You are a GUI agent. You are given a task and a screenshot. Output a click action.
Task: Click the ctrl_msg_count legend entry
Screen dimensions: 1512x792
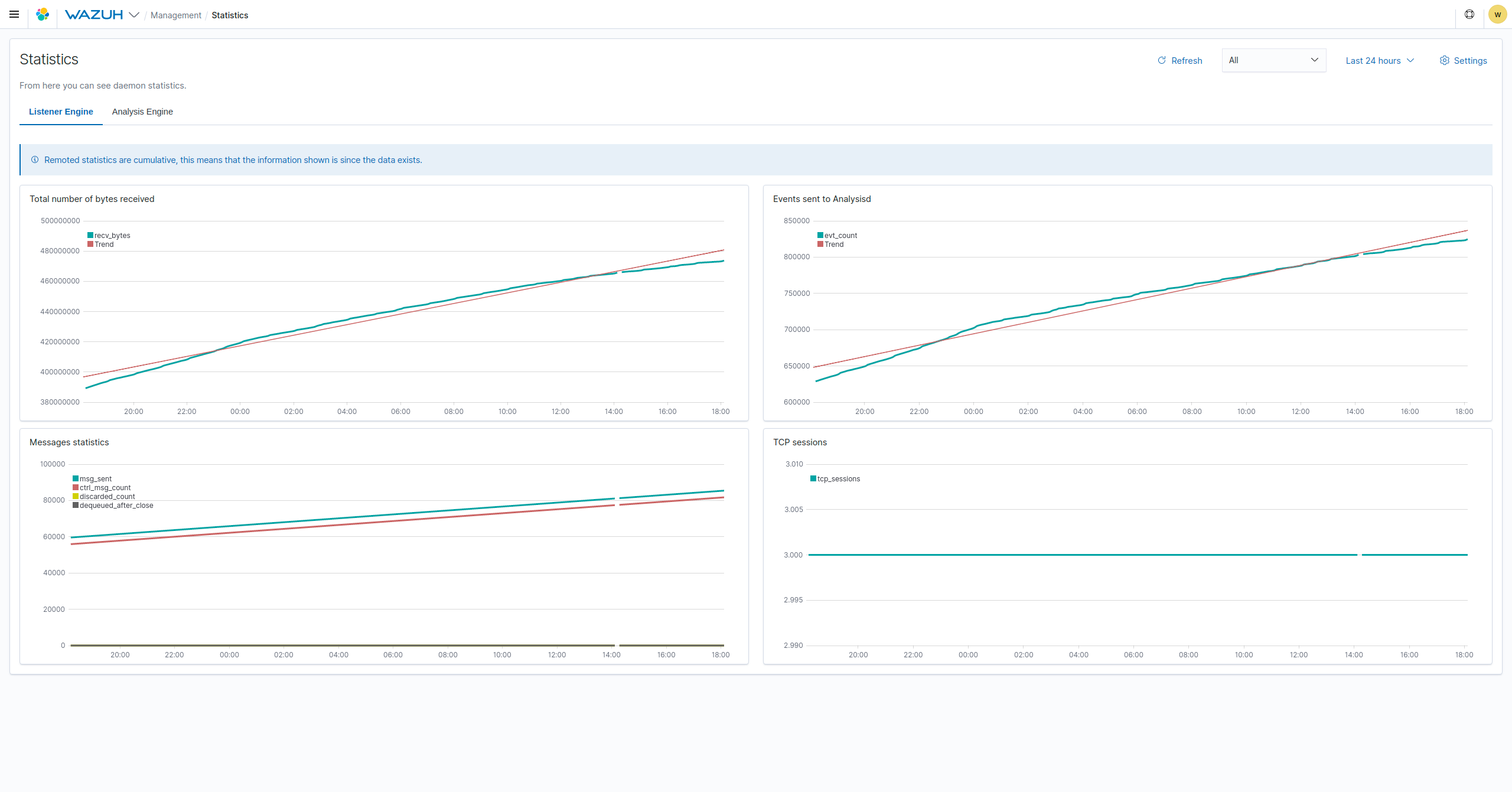coord(102,488)
